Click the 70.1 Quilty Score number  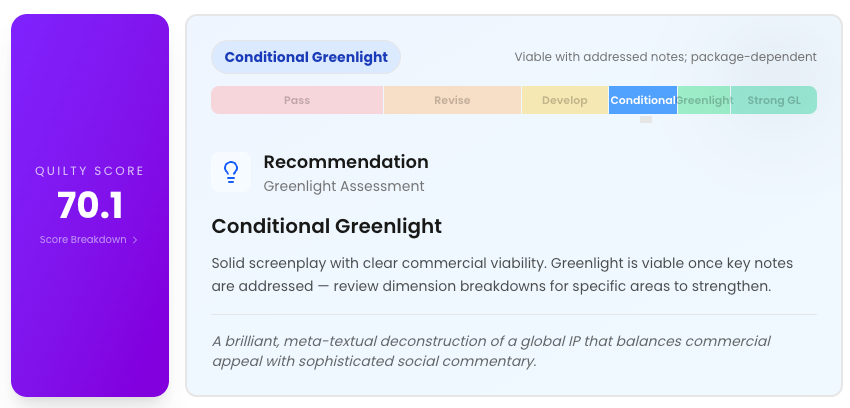(x=90, y=206)
